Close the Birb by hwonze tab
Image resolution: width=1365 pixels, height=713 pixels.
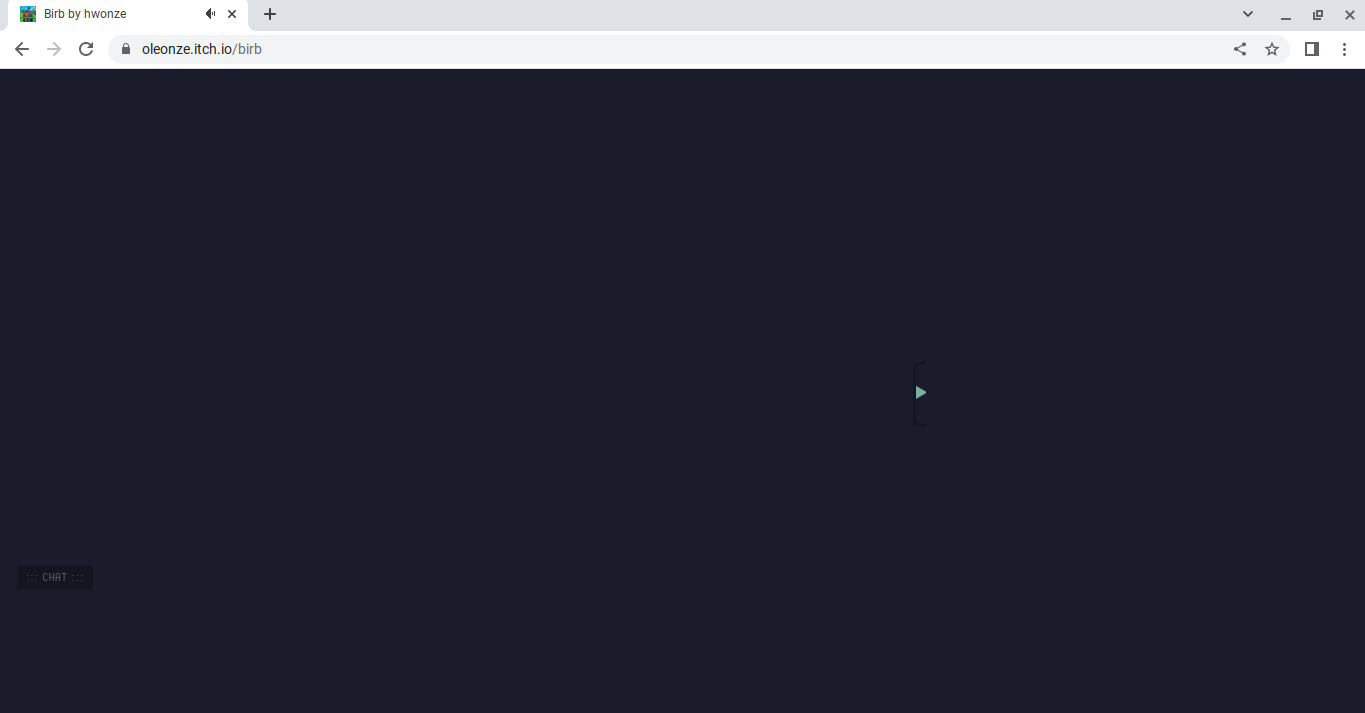click(232, 14)
